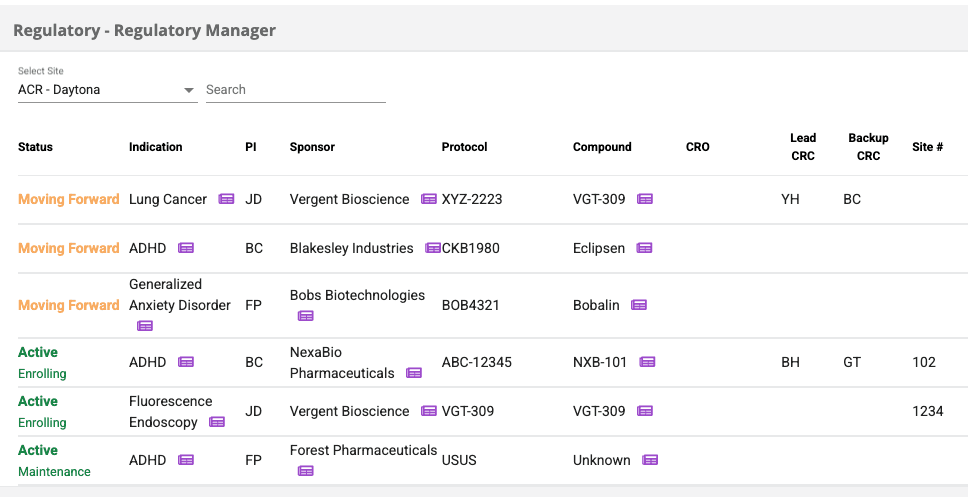Open details icon under Generalized Anxiety Disorder
The width and height of the screenshot is (968, 497).
[145, 325]
